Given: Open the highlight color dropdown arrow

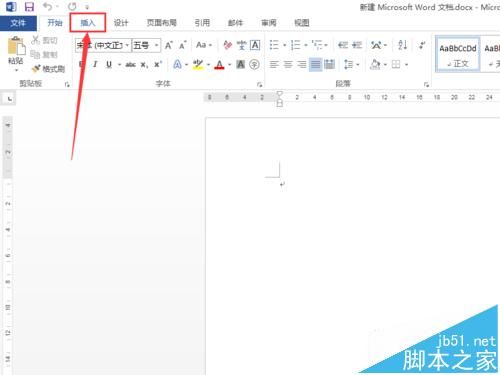Looking at the screenshot, I should [x=208, y=65].
